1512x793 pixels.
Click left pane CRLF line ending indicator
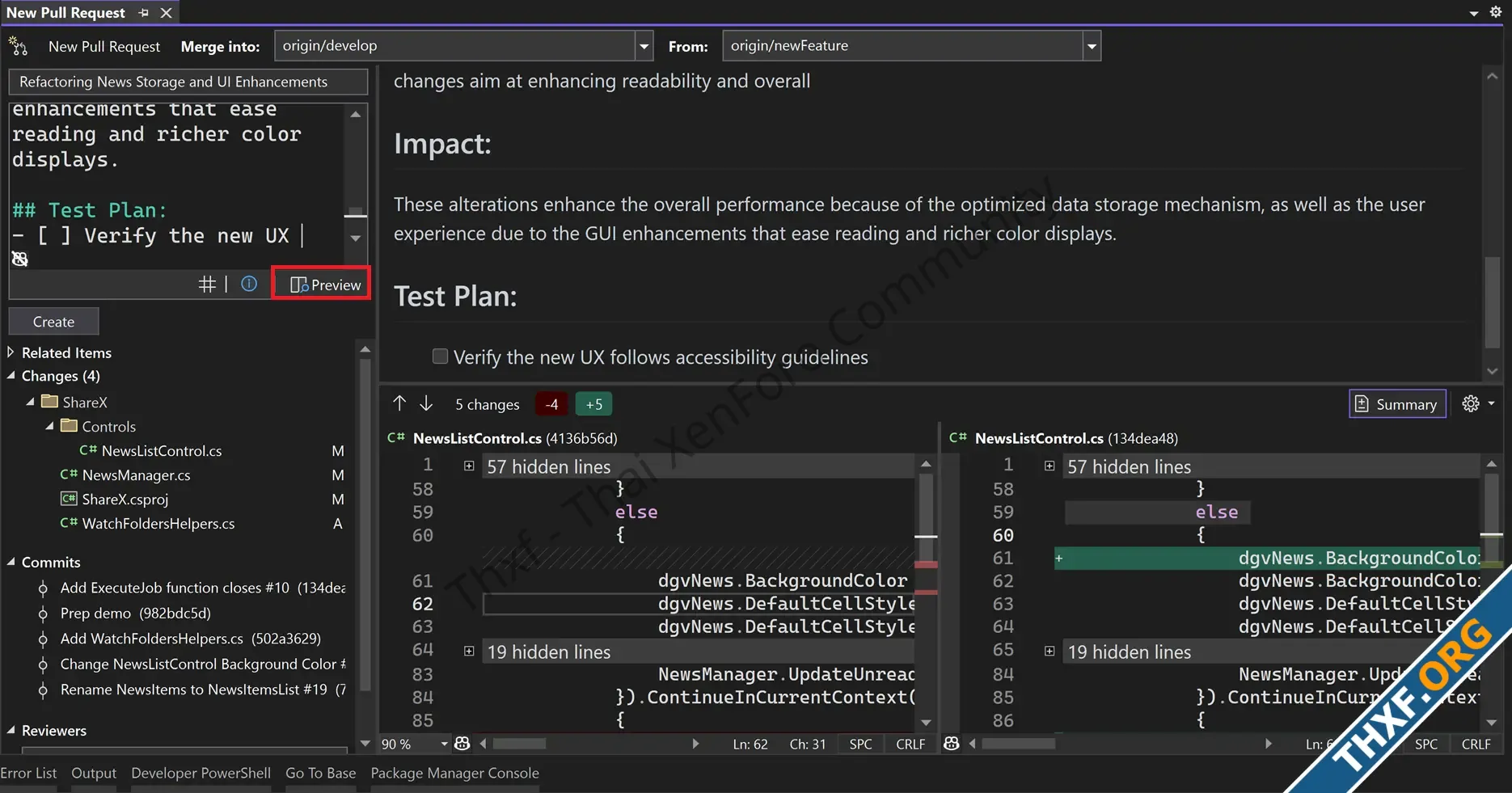click(910, 744)
